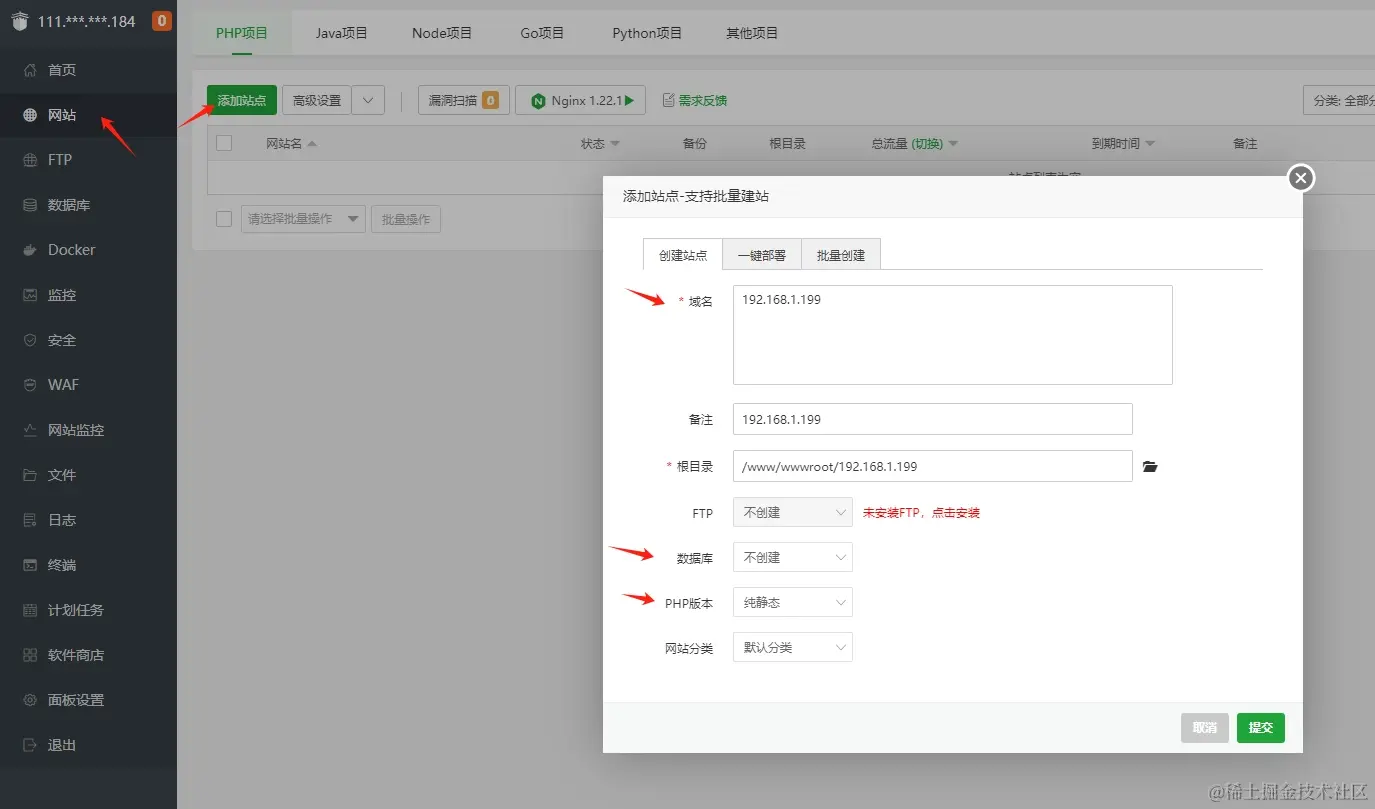Open the 请选择批量操作 dropdown
This screenshot has width=1375, height=809.
point(304,219)
